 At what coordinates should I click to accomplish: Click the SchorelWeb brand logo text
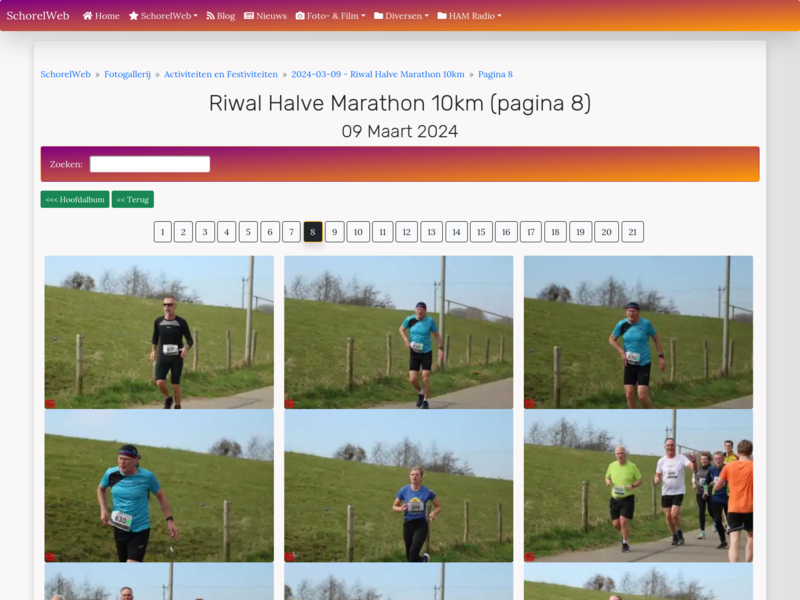[x=38, y=16]
